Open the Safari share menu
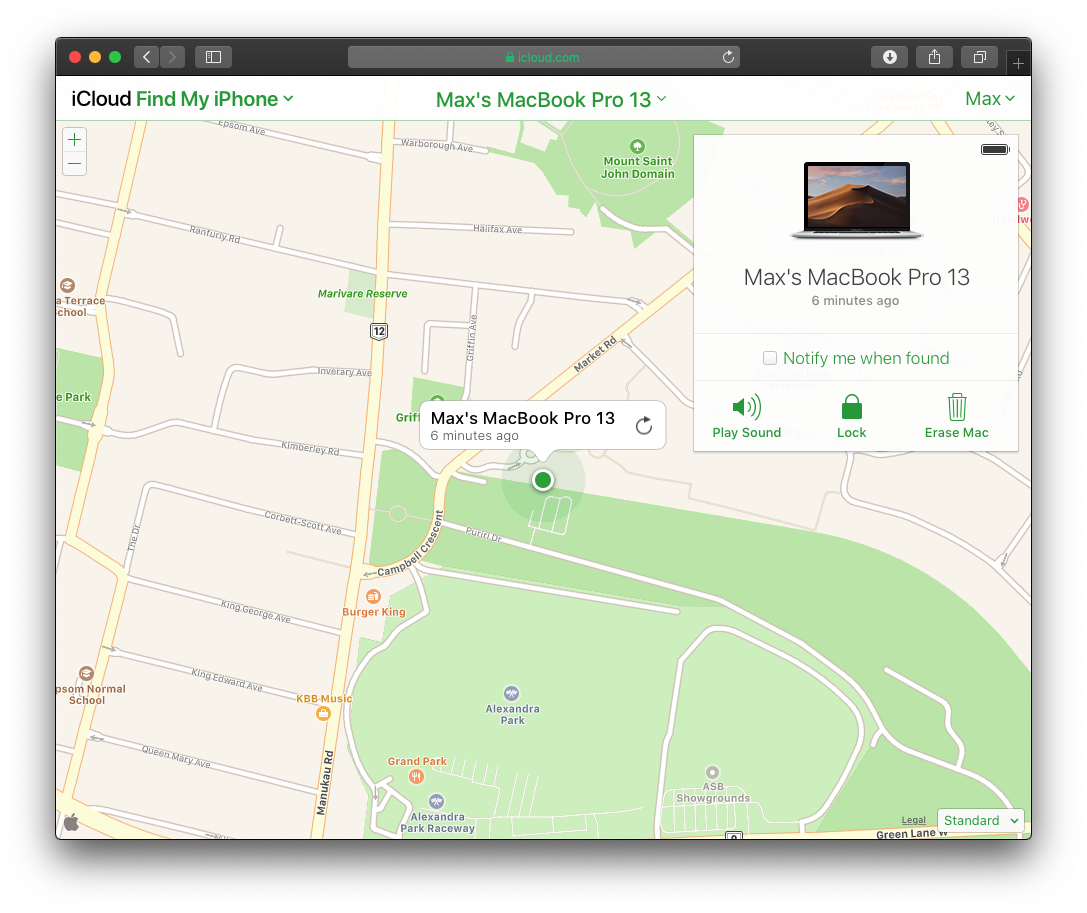1087x913 pixels. point(934,57)
